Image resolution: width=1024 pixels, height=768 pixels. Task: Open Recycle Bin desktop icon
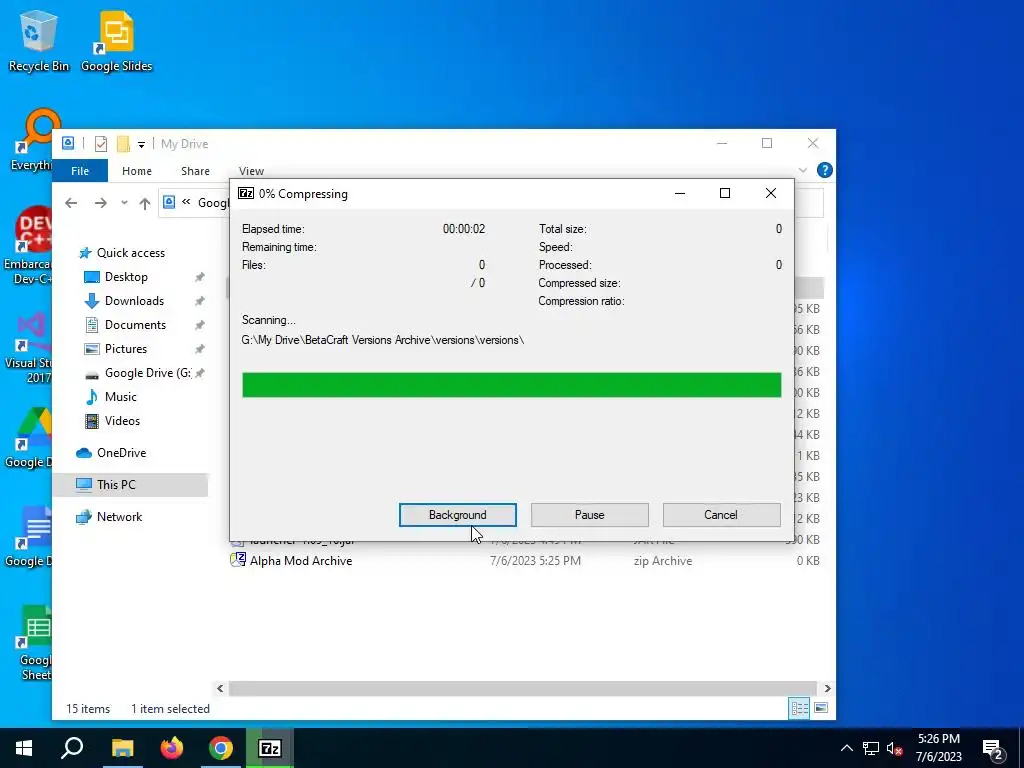click(39, 40)
